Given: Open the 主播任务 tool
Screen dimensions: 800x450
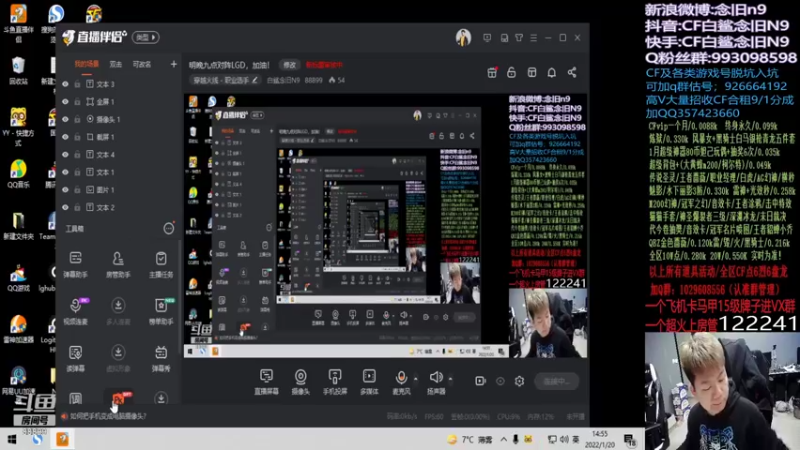Looking at the screenshot, I should pyautogui.click(x=161, y=264).
